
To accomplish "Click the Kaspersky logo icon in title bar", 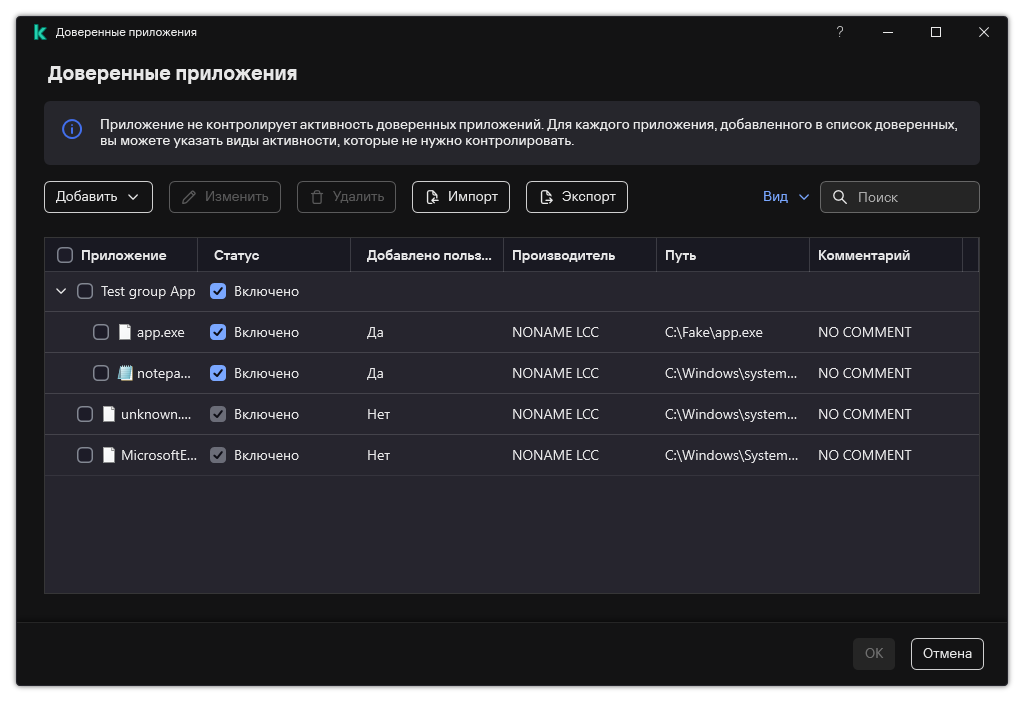I will (40, 32).
